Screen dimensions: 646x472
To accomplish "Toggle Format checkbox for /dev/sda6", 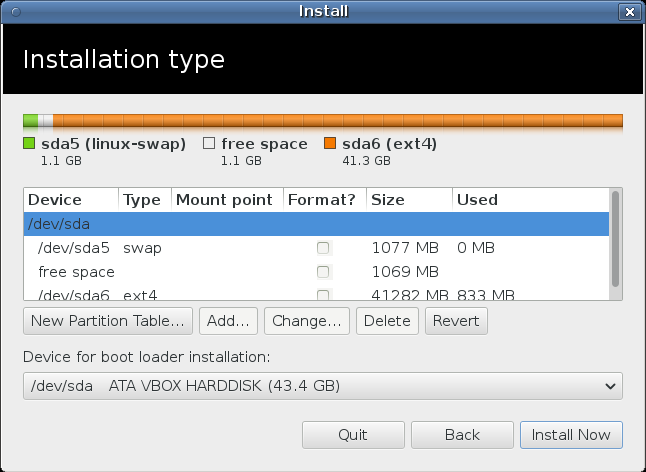I will (x=323, y=294).
